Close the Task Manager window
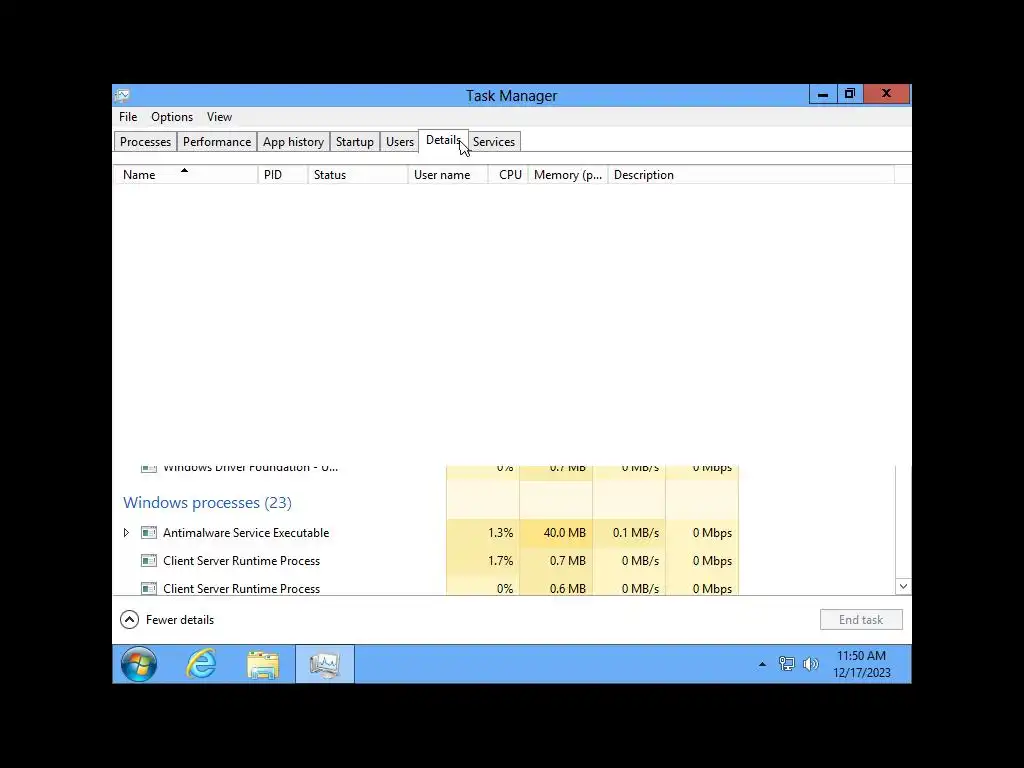1024x768 pixels. pyautogui.click(x=886, y=95)
